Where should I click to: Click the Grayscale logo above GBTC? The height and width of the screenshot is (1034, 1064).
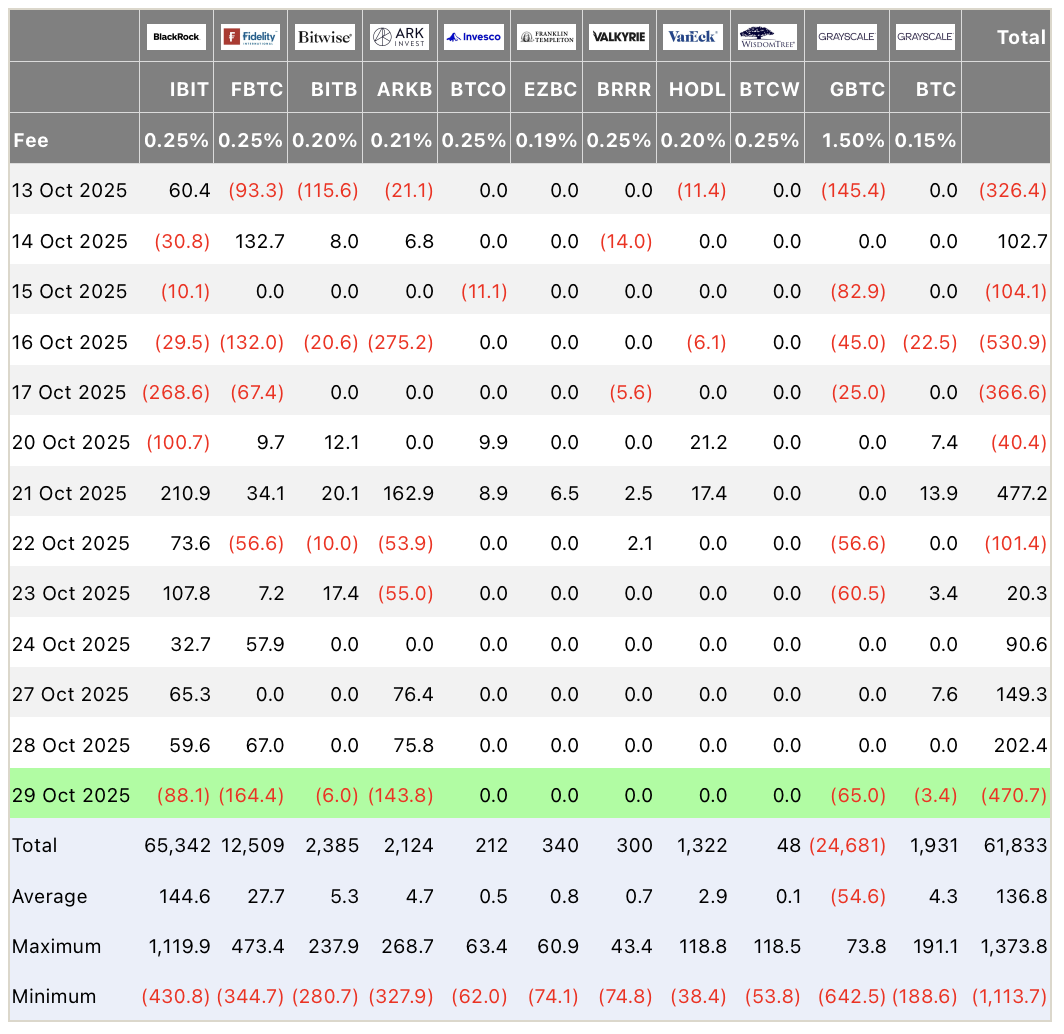846,37
